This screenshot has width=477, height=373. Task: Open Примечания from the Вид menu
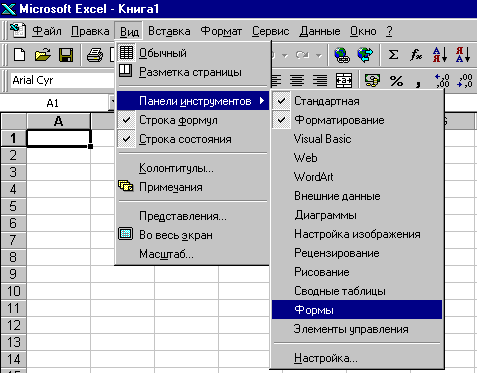pos(193,187)
